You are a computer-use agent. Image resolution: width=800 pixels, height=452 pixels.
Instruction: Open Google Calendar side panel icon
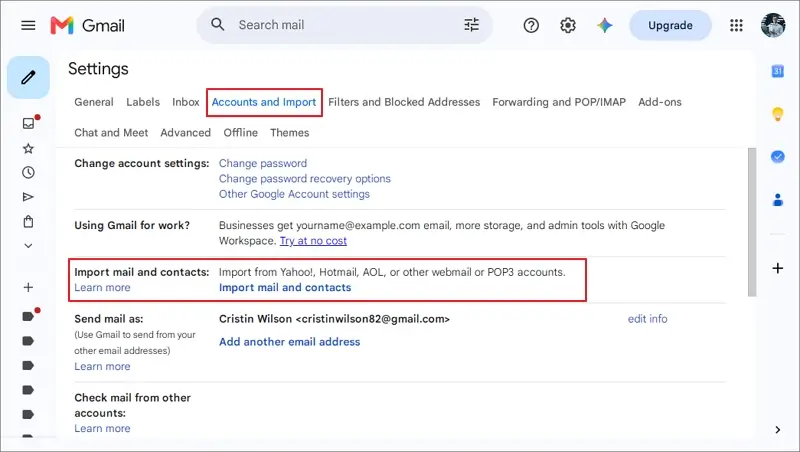(x=778, y=71)
